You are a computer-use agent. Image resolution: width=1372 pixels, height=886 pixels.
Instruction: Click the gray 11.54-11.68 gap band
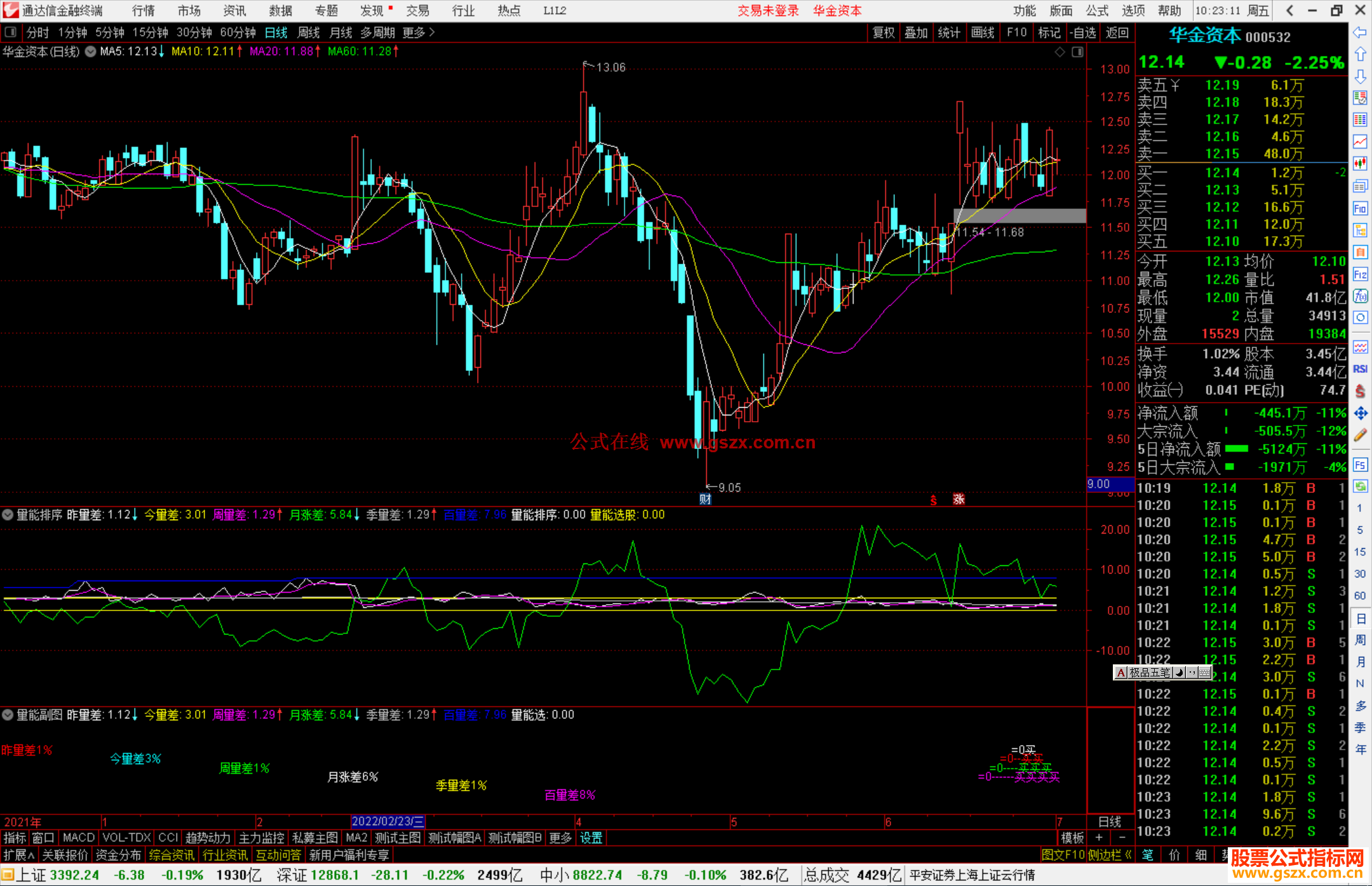1020,216
